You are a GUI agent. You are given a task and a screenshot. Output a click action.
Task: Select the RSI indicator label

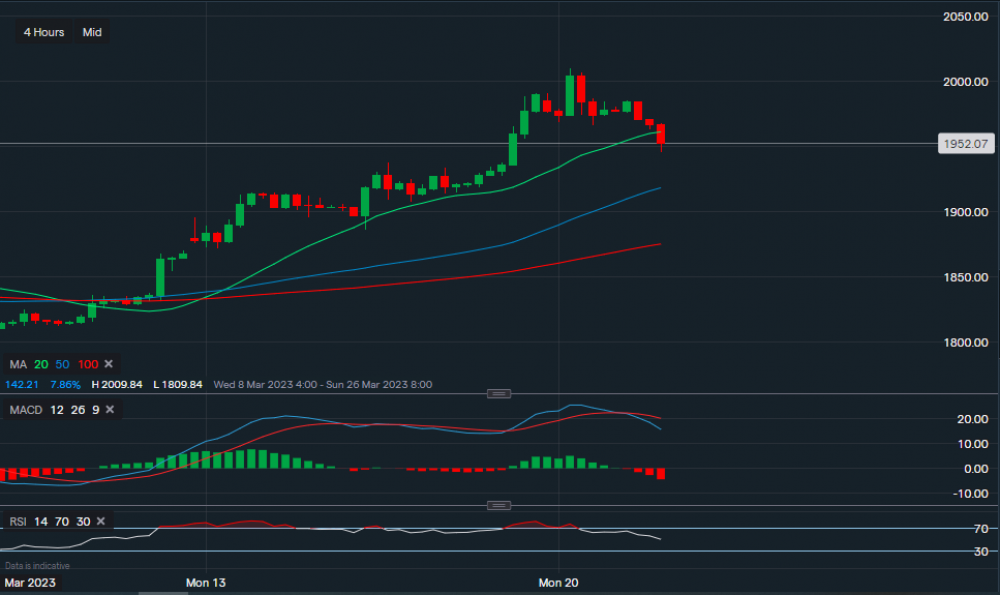click(x=18, y=521)
